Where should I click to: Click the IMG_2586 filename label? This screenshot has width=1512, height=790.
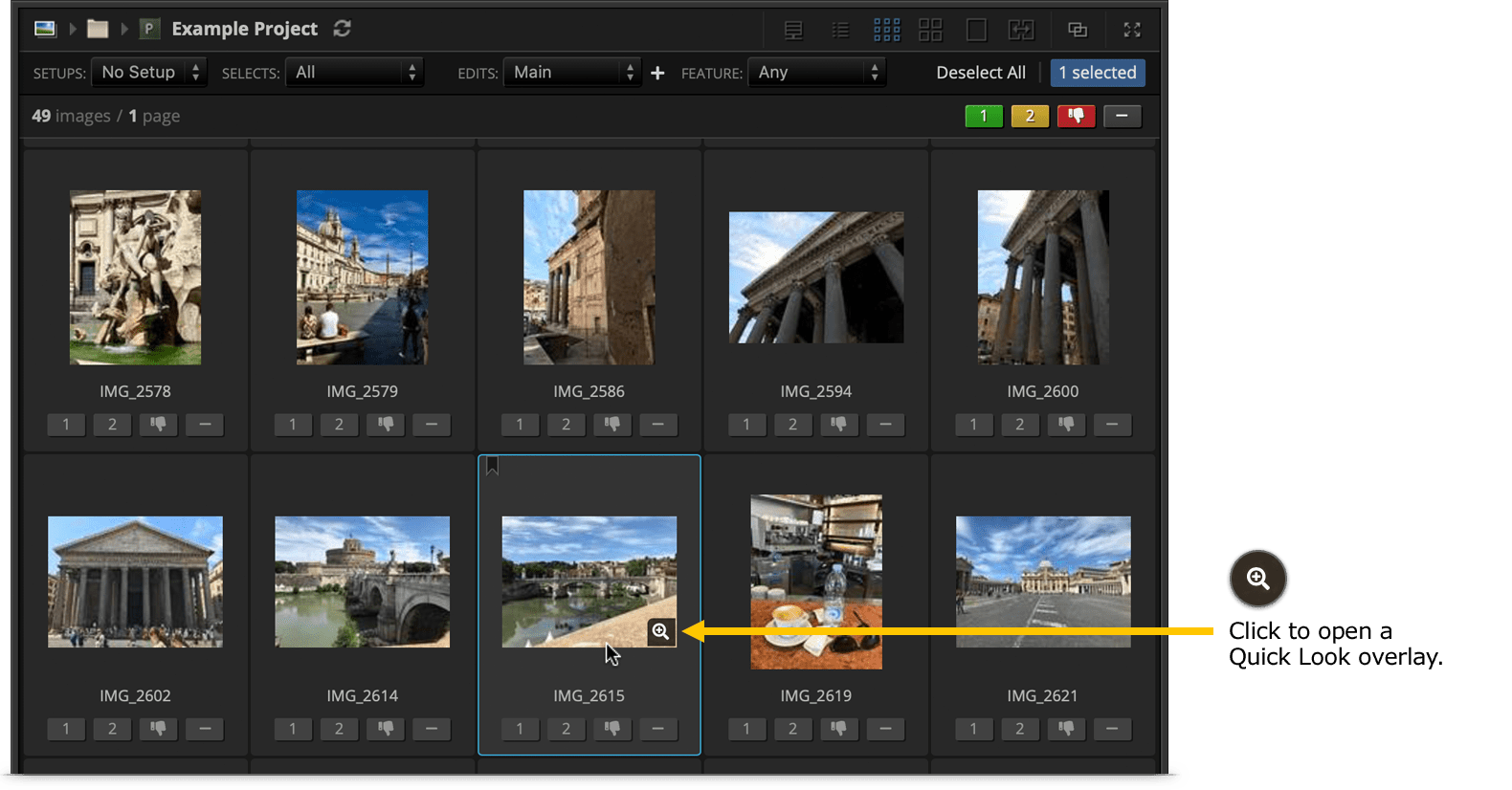(x=589, y=391)
